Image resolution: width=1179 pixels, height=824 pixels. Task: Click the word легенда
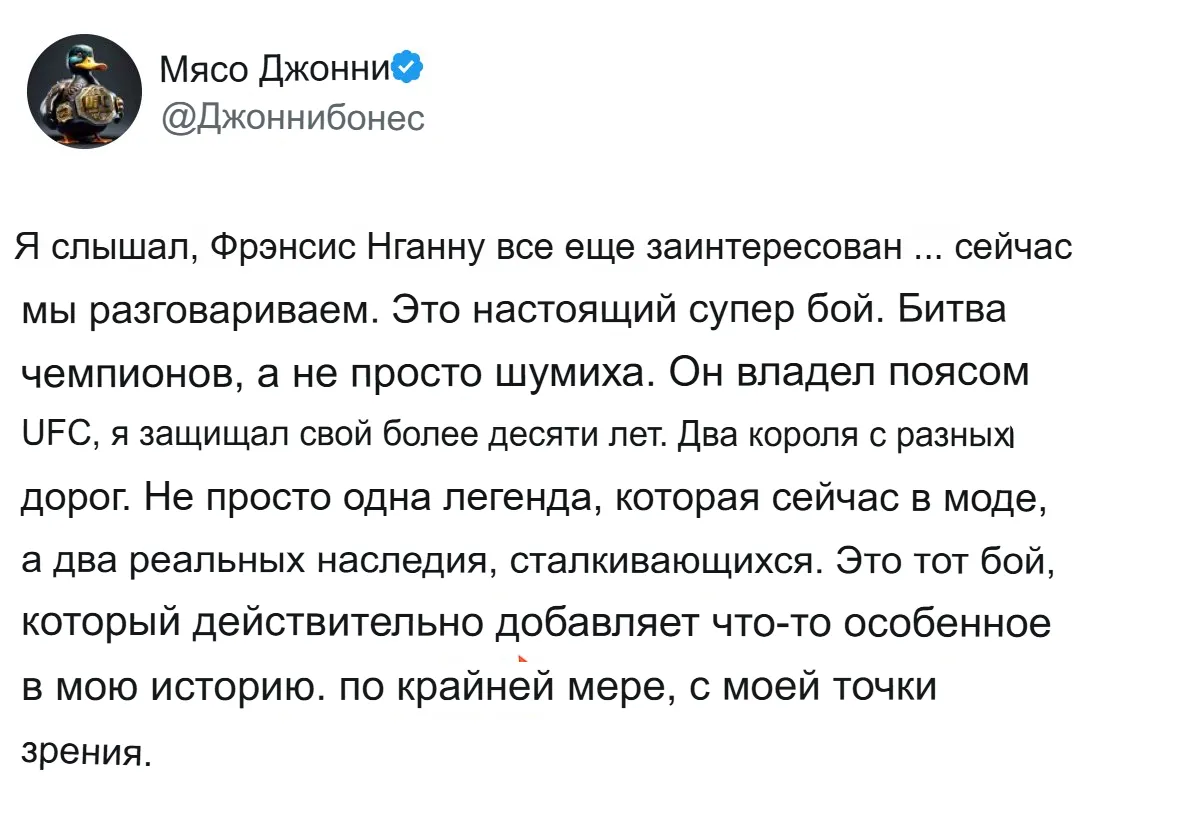pos(525,498)
